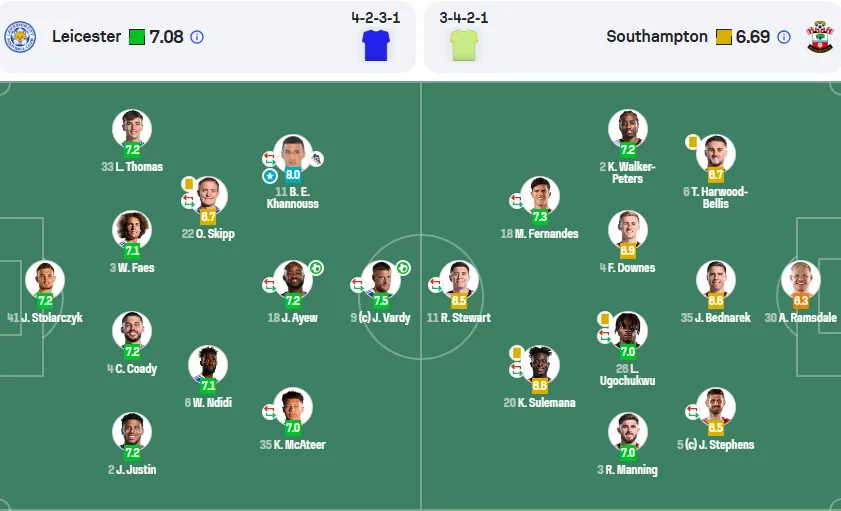Click the star icon by B. E. Khannouss
841x511 pixels.
click(x=269, y=176)
